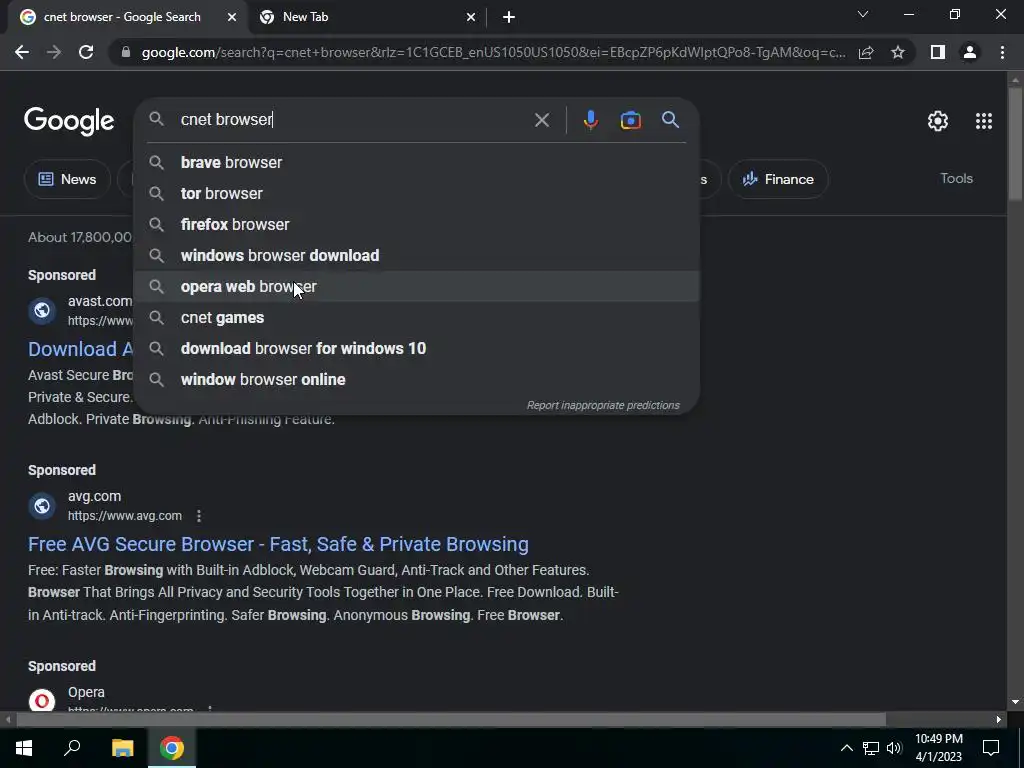This screenshot has height=768, width=1024.
Task: Click the avg.com site favicon
Action: (42, 505)
